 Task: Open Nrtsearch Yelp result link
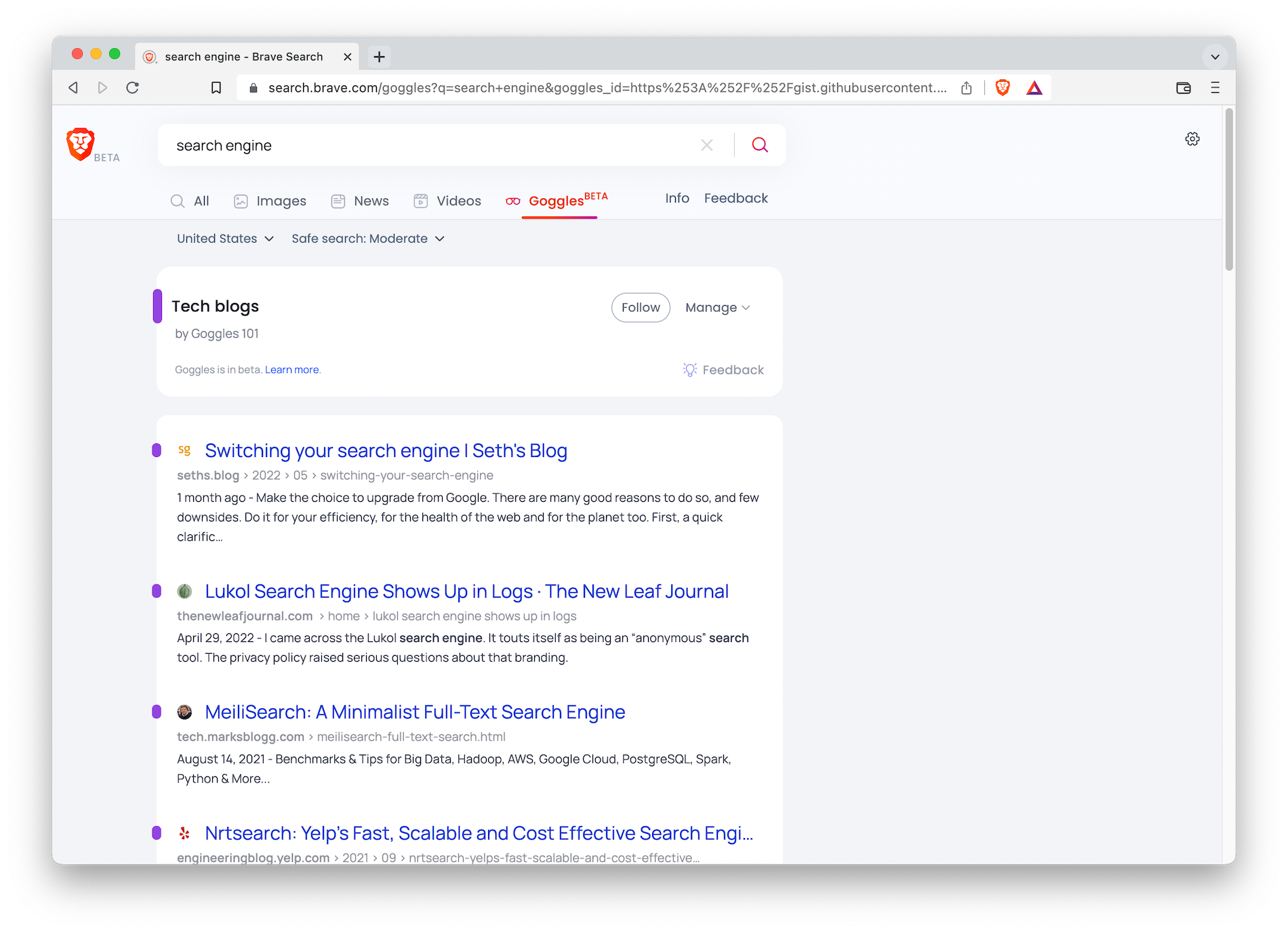(x=479, y=833)
